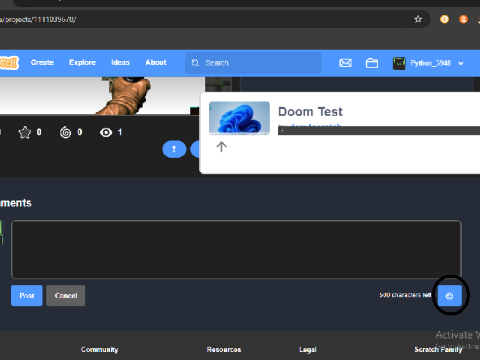
Task: Click inside the comment text box
Action: click(236, 249)
